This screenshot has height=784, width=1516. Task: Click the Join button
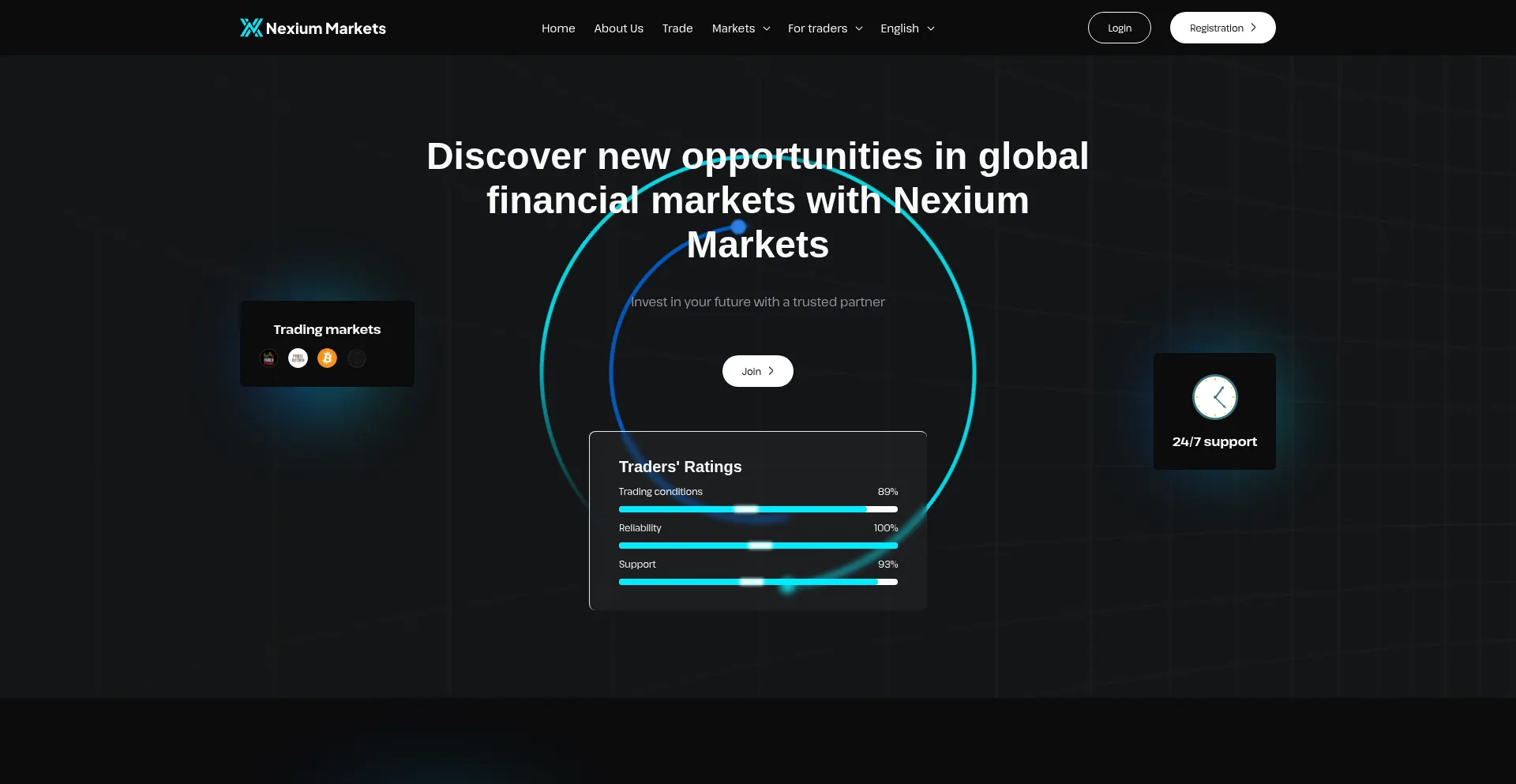coord(757,371)
